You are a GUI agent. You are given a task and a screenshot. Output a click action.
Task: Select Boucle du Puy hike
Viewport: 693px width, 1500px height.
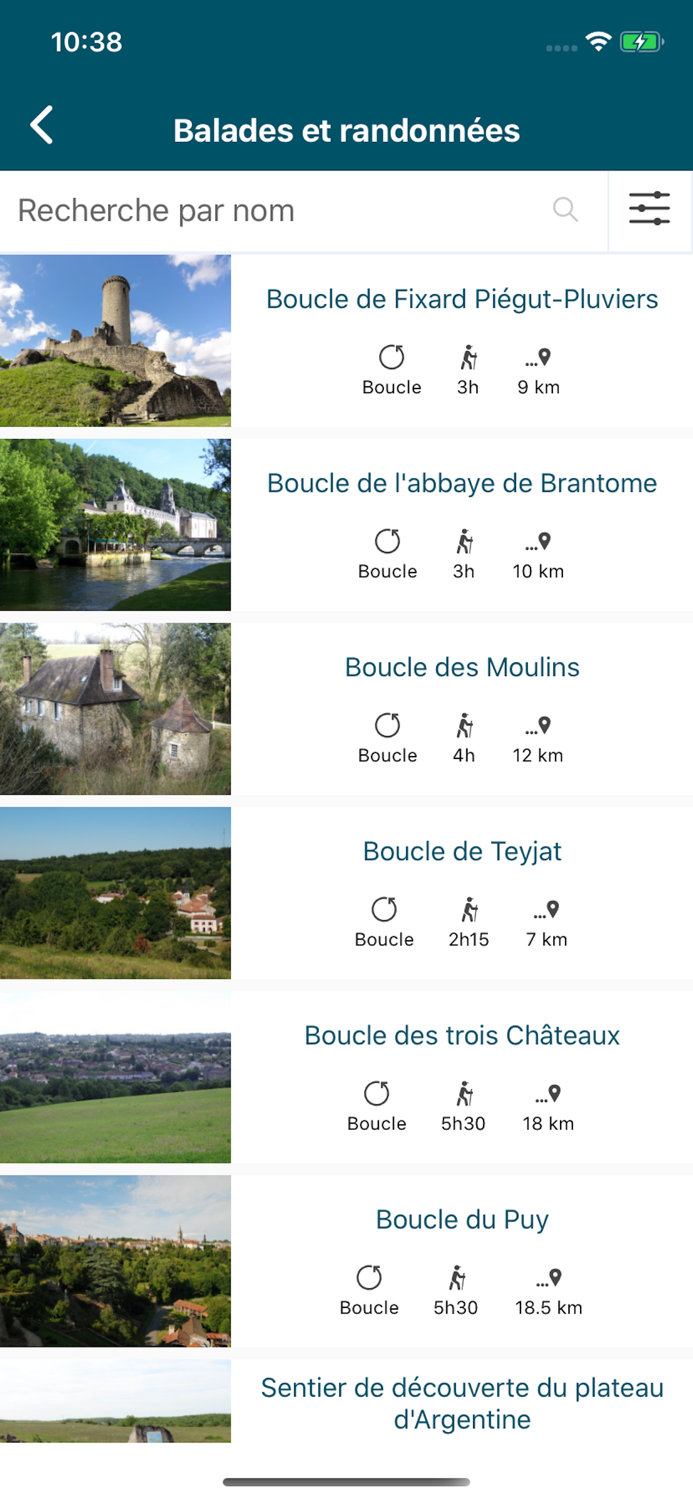tap(461, 1219)
